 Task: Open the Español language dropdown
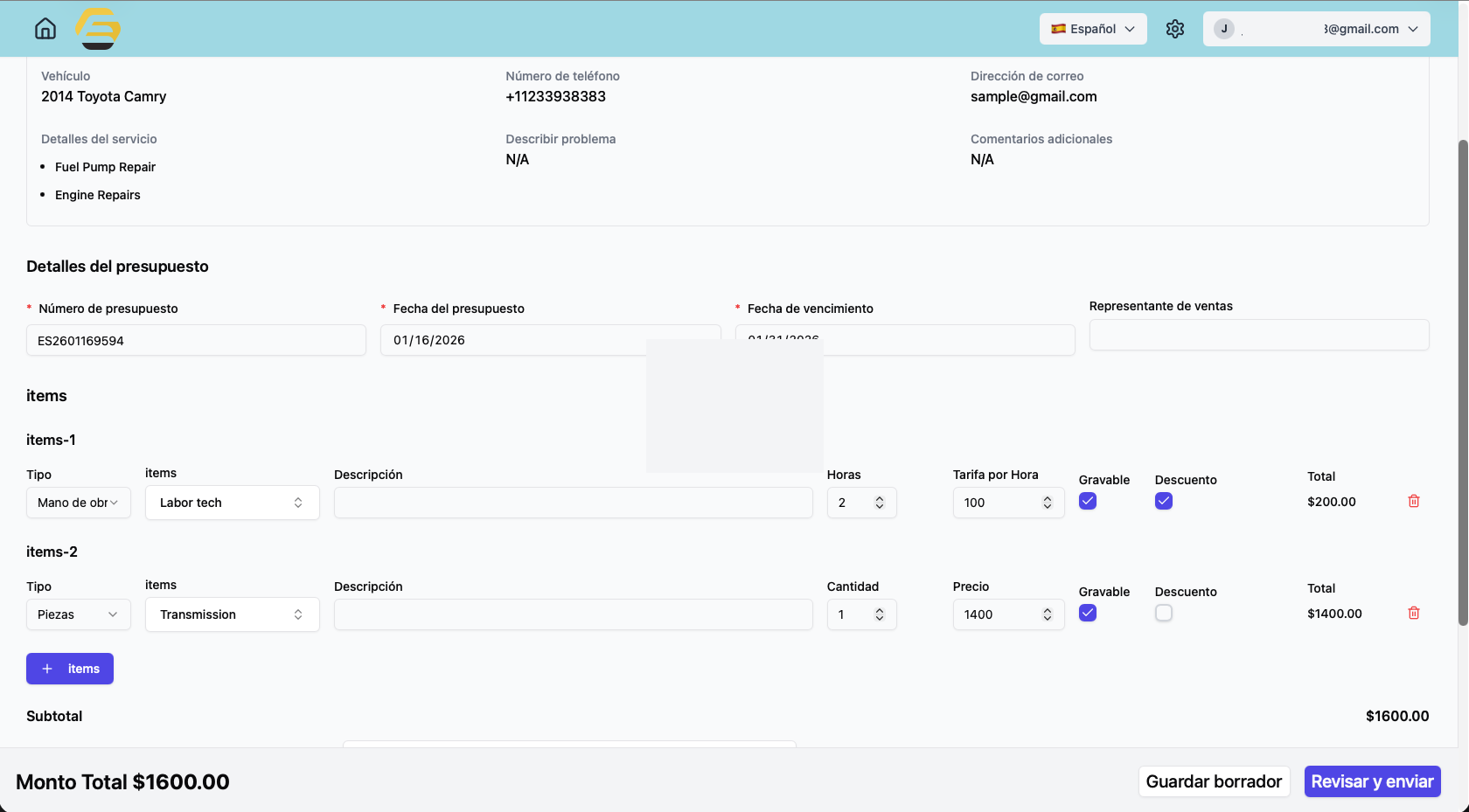point(1093,29)
